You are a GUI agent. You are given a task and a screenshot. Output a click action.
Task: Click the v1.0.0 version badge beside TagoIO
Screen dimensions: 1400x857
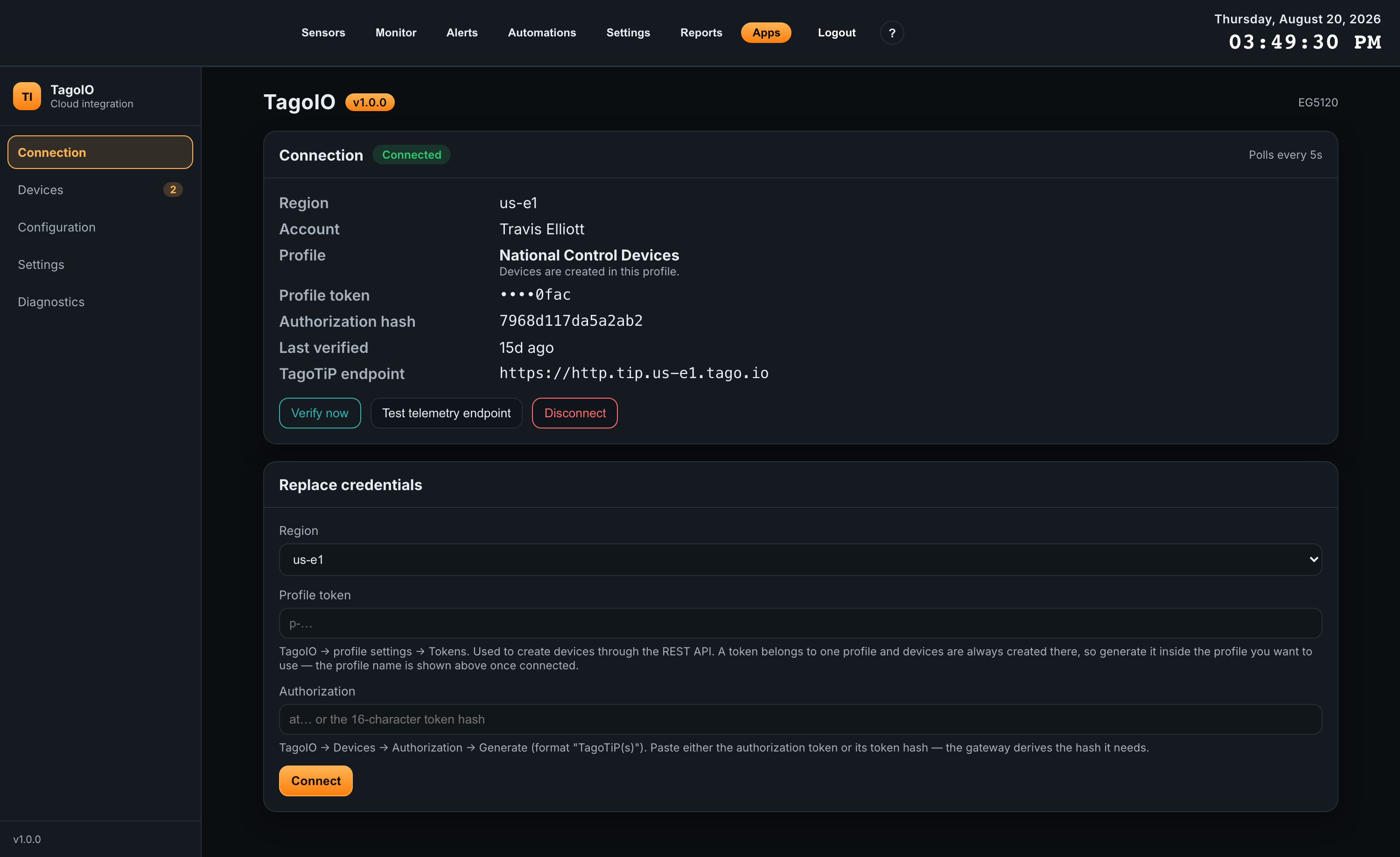[x=369, y=102]
